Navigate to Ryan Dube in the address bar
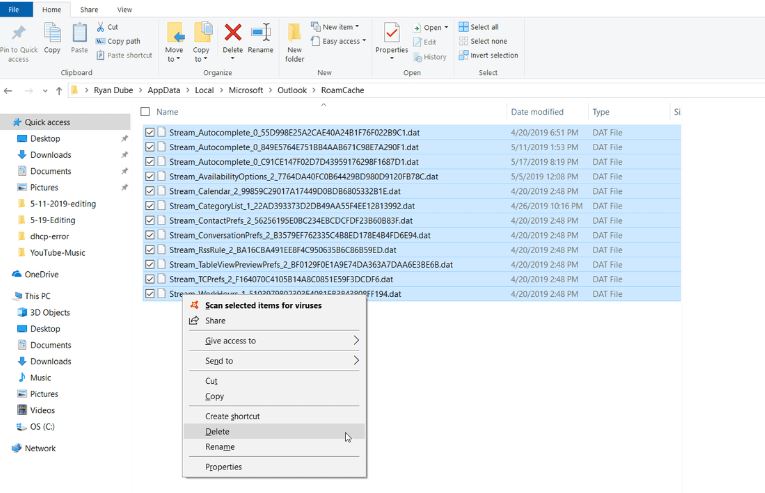The image size is (765, 493). (x=113, y=90)
